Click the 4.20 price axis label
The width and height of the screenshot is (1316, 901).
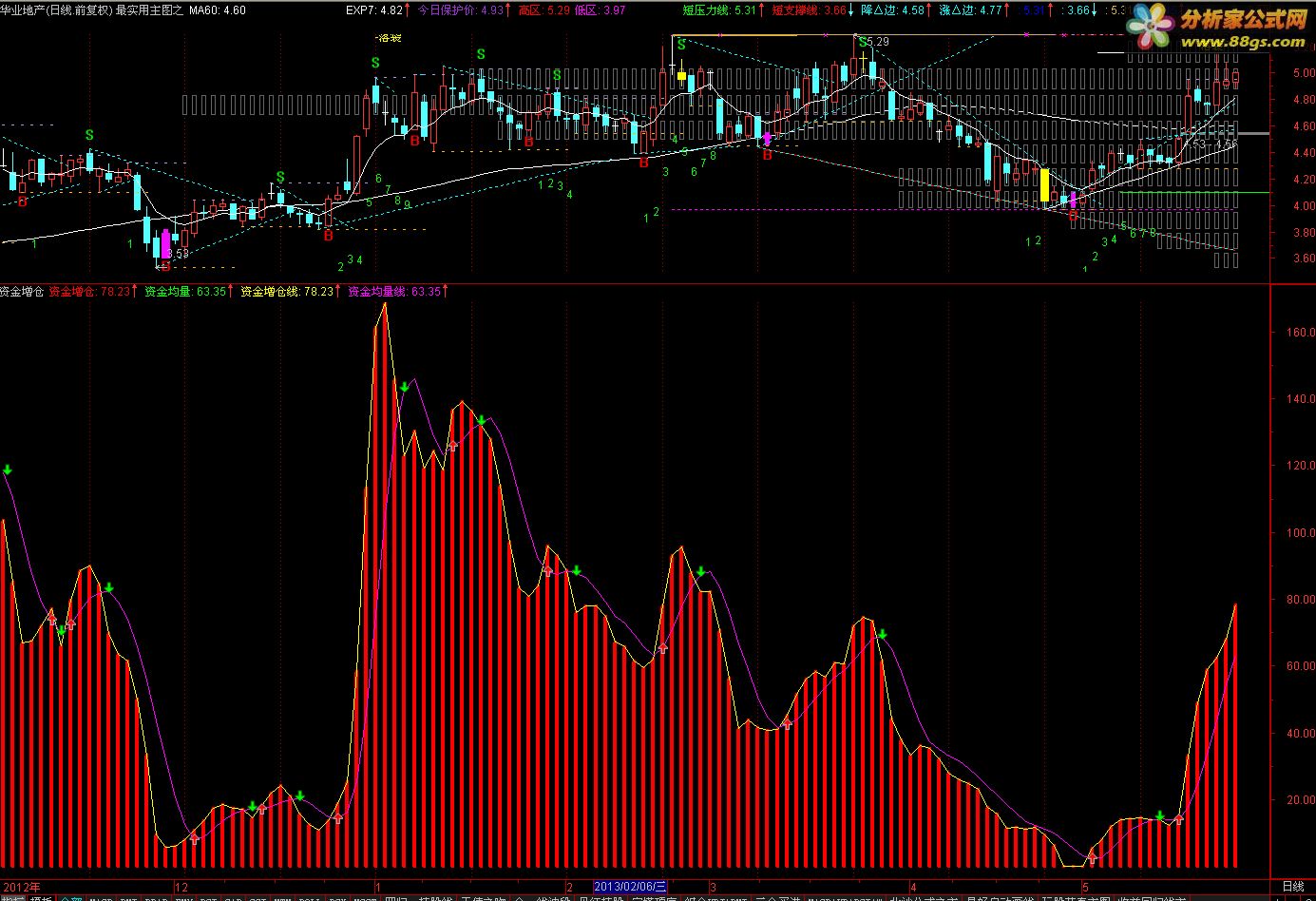click(1304, 180)
